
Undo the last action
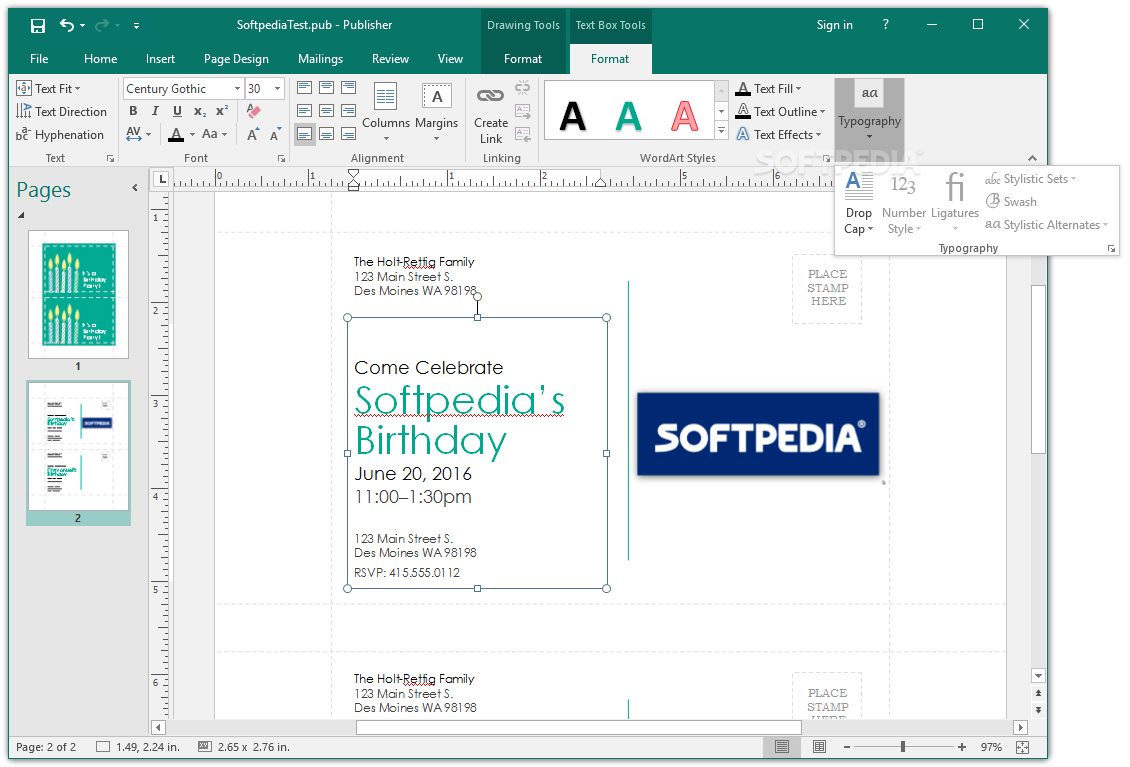(67, 25)
